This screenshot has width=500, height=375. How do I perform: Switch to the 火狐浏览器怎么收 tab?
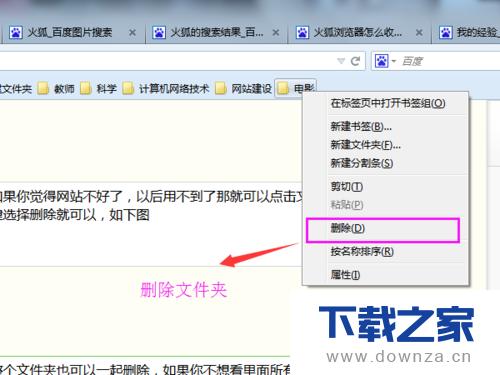click(x=360, y=33)
